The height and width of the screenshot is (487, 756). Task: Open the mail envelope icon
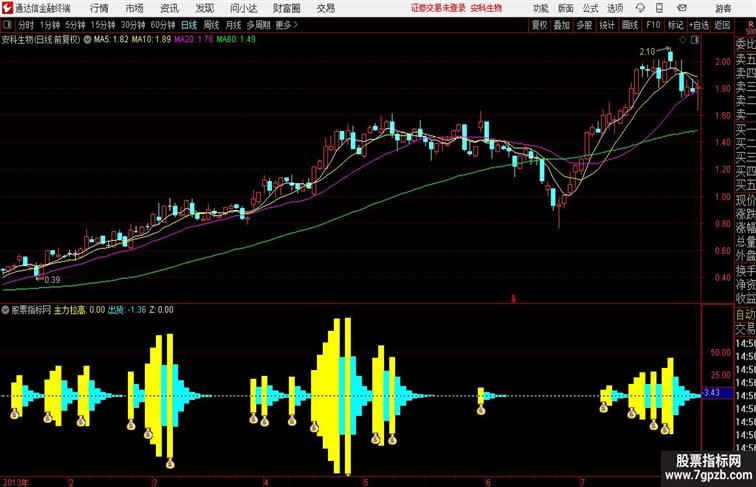pyautogui.click(x=682, y=8)
